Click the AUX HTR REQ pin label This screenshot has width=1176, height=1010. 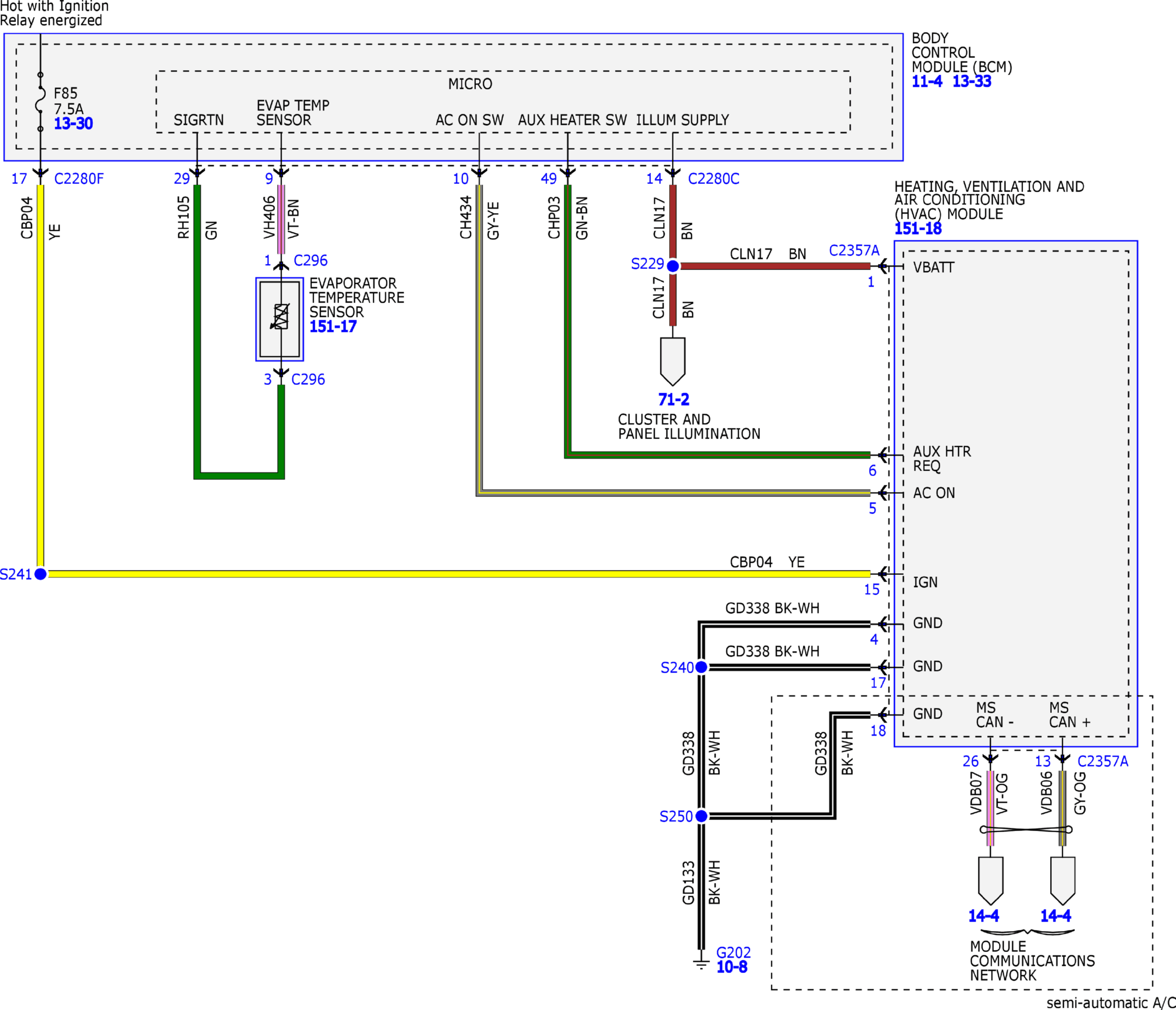click(942, 459)
